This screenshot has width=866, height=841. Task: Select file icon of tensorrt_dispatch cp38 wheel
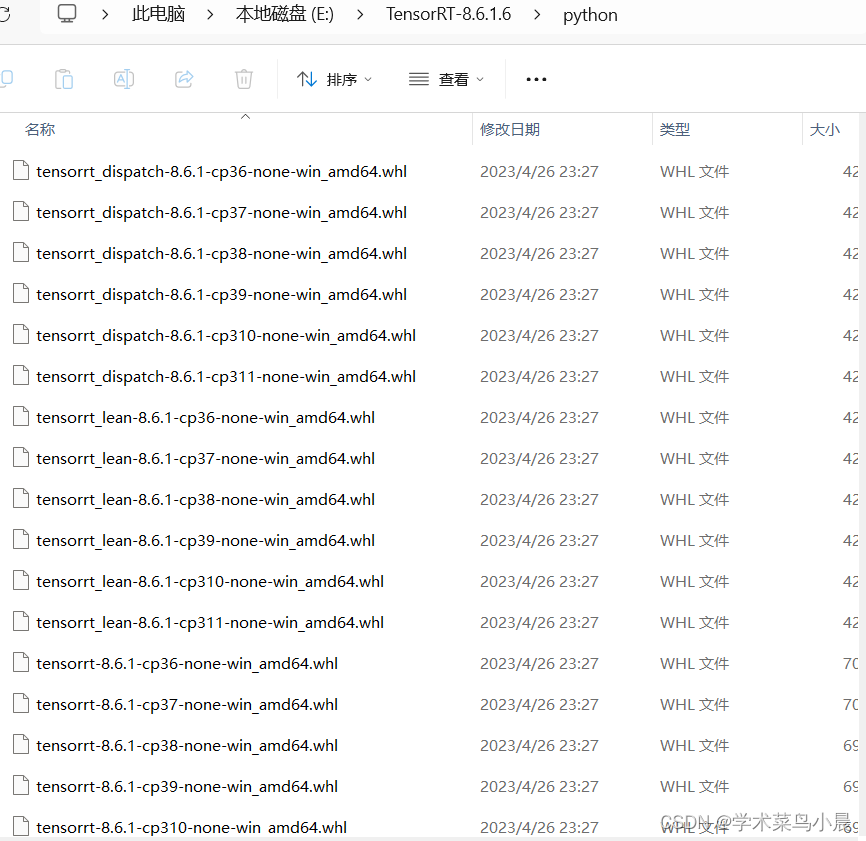pyautogui.click(x=21, y=252)
